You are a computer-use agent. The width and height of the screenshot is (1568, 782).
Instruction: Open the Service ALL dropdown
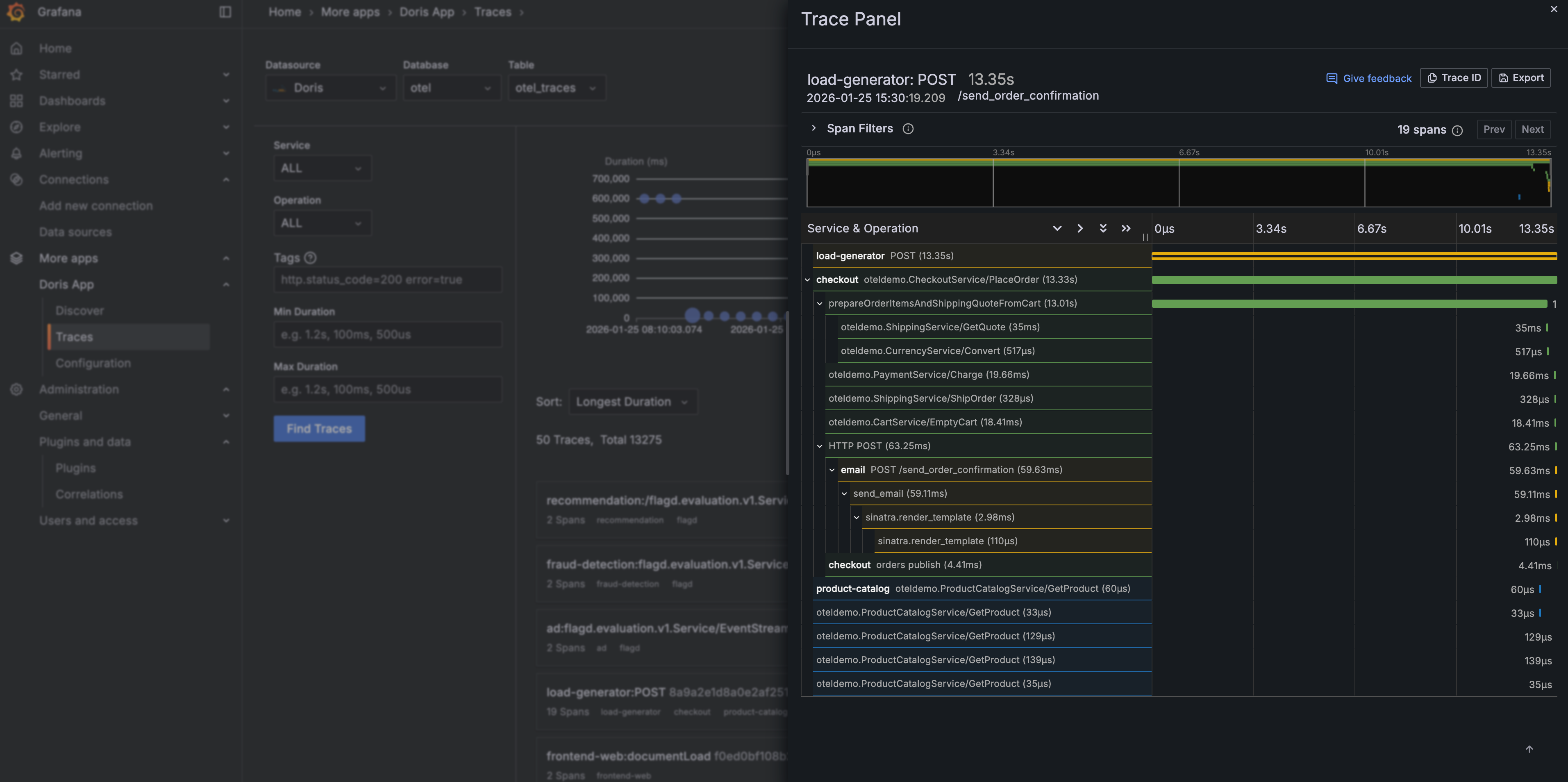pyautogui.click(x=322, y=168)
